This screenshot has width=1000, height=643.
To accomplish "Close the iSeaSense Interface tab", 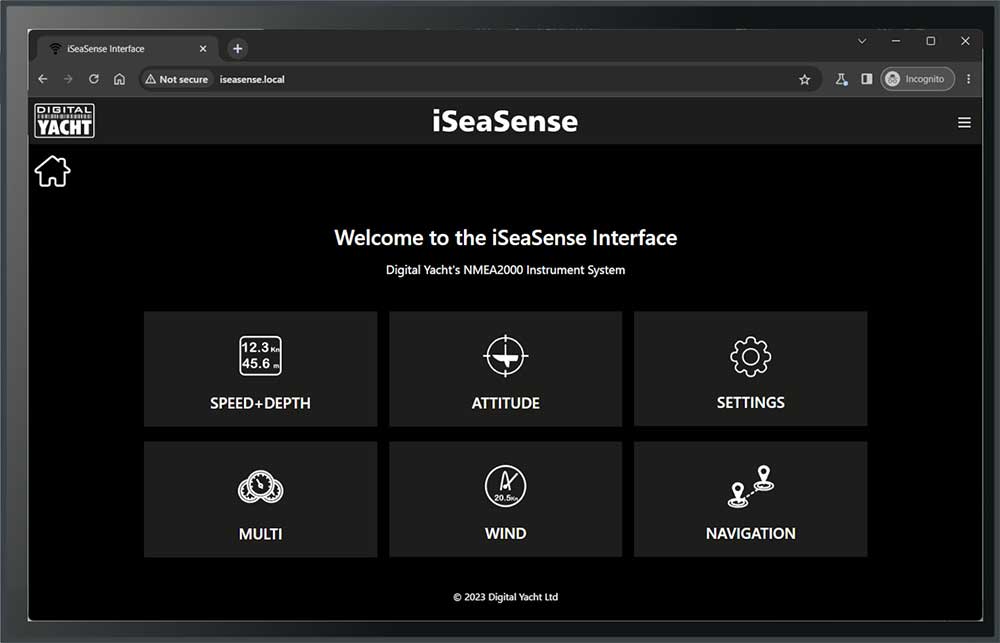I will tap(203, 48).
